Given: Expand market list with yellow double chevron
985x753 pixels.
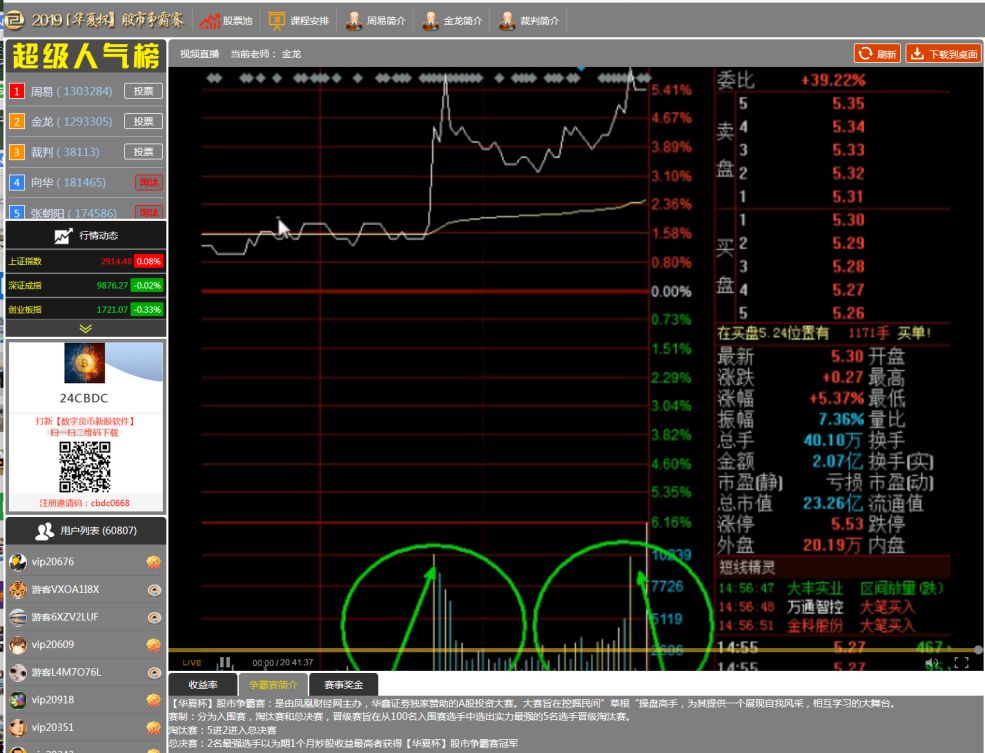Looking at the screenshot, I should 85,328.
